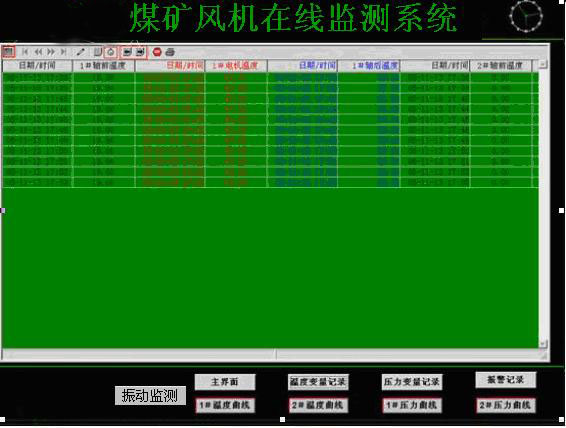The image size is (566, 428).
Task: Jump to last record icon
Action: [x=63, y=52]
